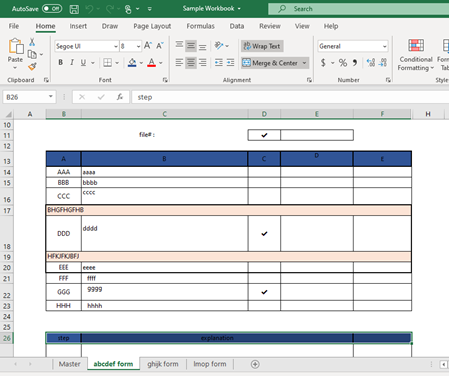Click checkmark cell in GGG row

(x=264, y=292)
